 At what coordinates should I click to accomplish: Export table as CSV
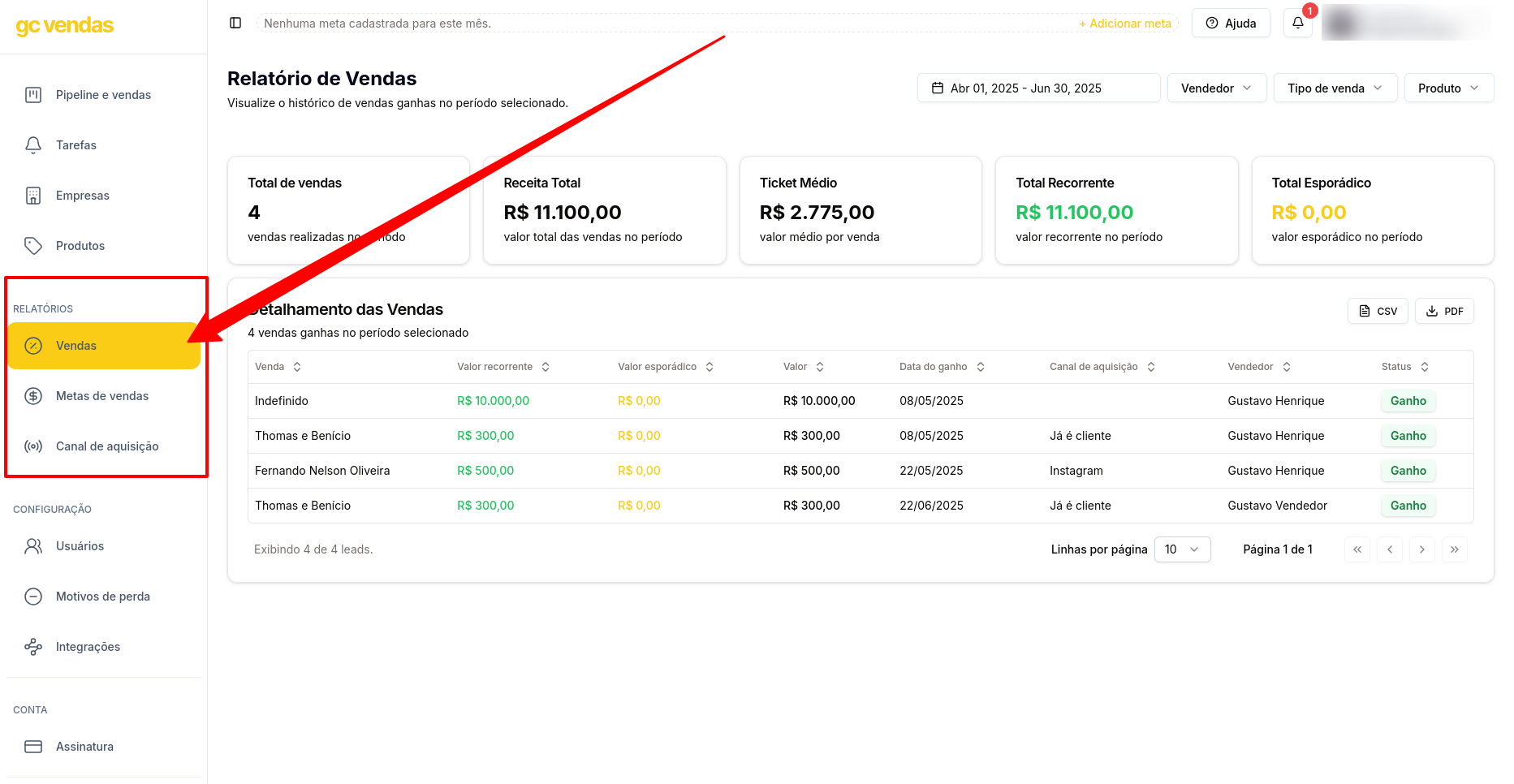[1378, 311]
